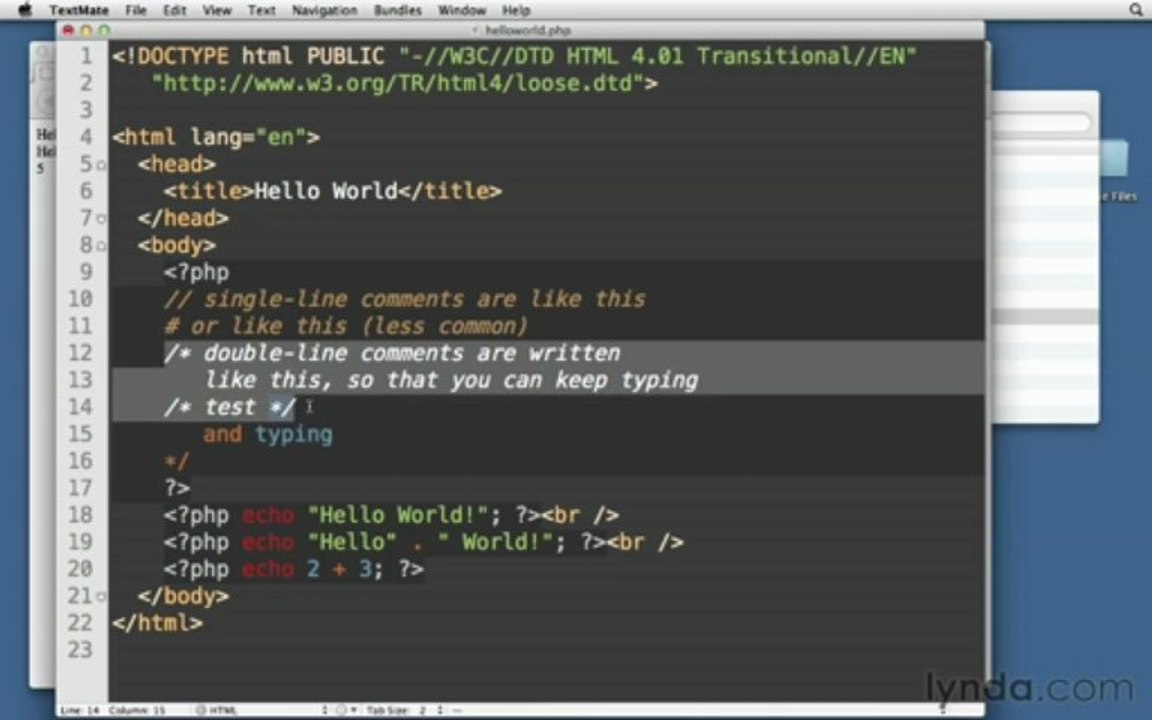The height and width of the screenshot is (720, 1152).
Task: Click the word 'typing' on line 15
Action: (x=294, y=435)
